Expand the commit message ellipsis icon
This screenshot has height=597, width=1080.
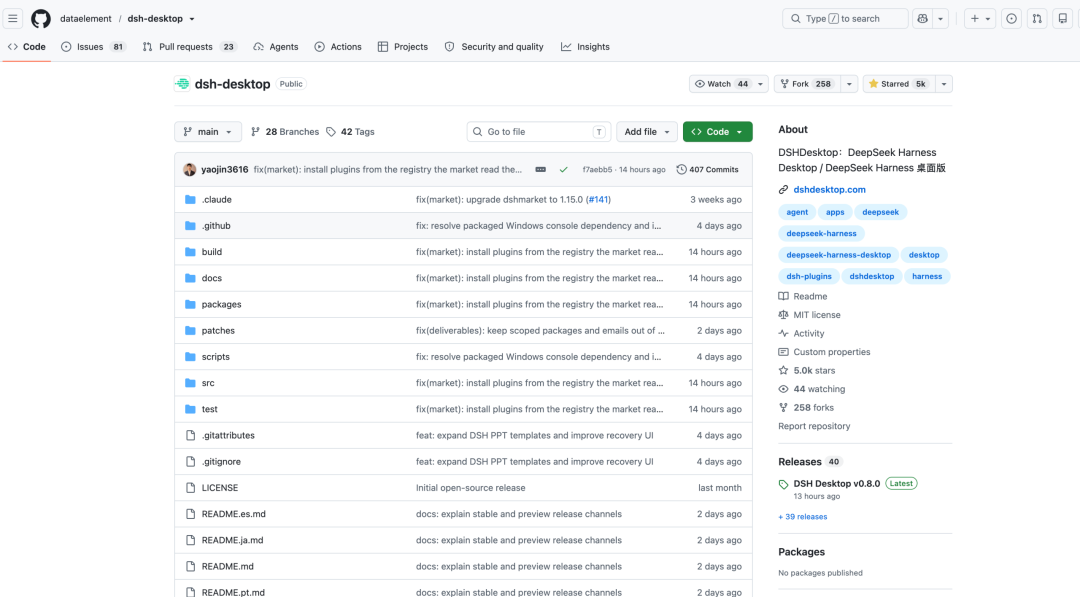coord(541,169)
